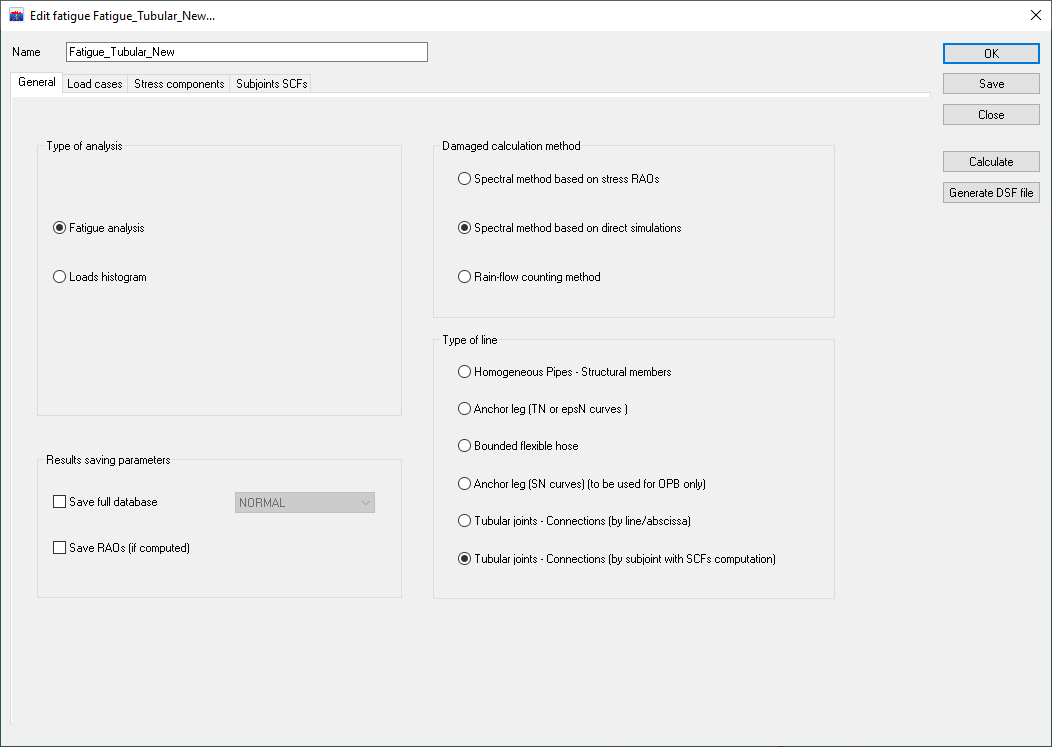Select Tubular joints by line/abscissa
The image size is (1052, 747).
(x=464, y=521)
